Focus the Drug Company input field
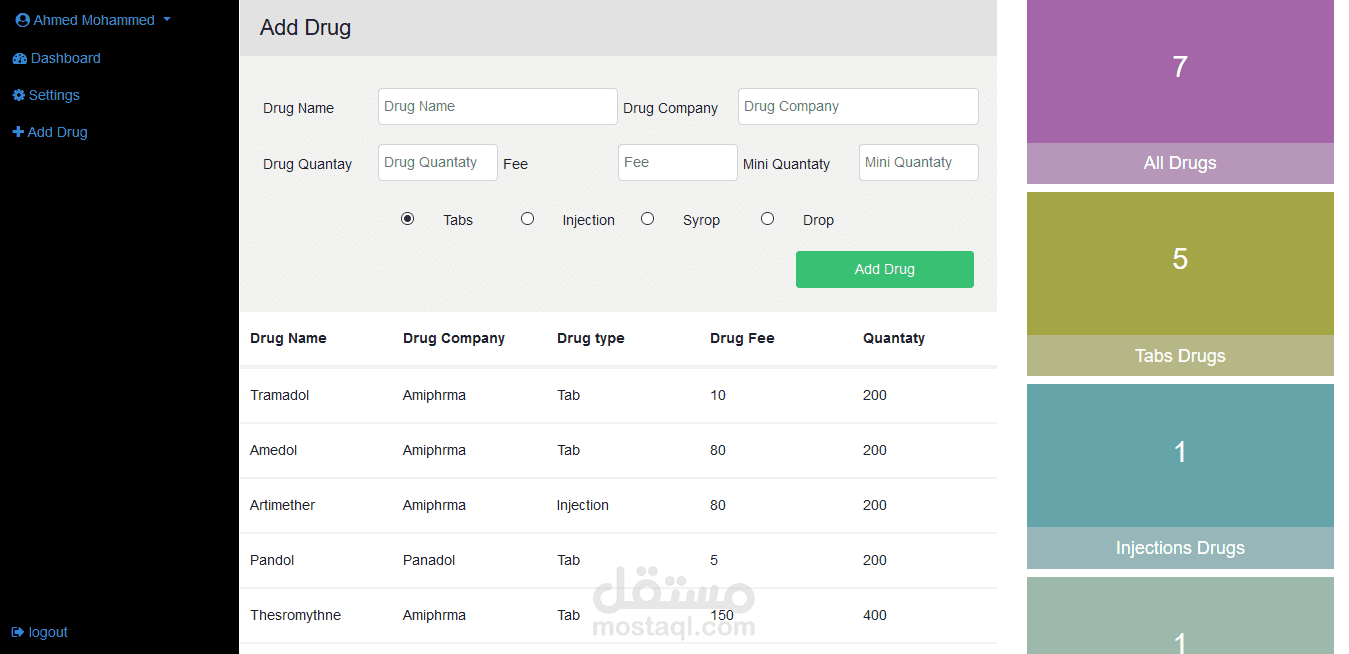1349x654 pixels. click(858, 106)
